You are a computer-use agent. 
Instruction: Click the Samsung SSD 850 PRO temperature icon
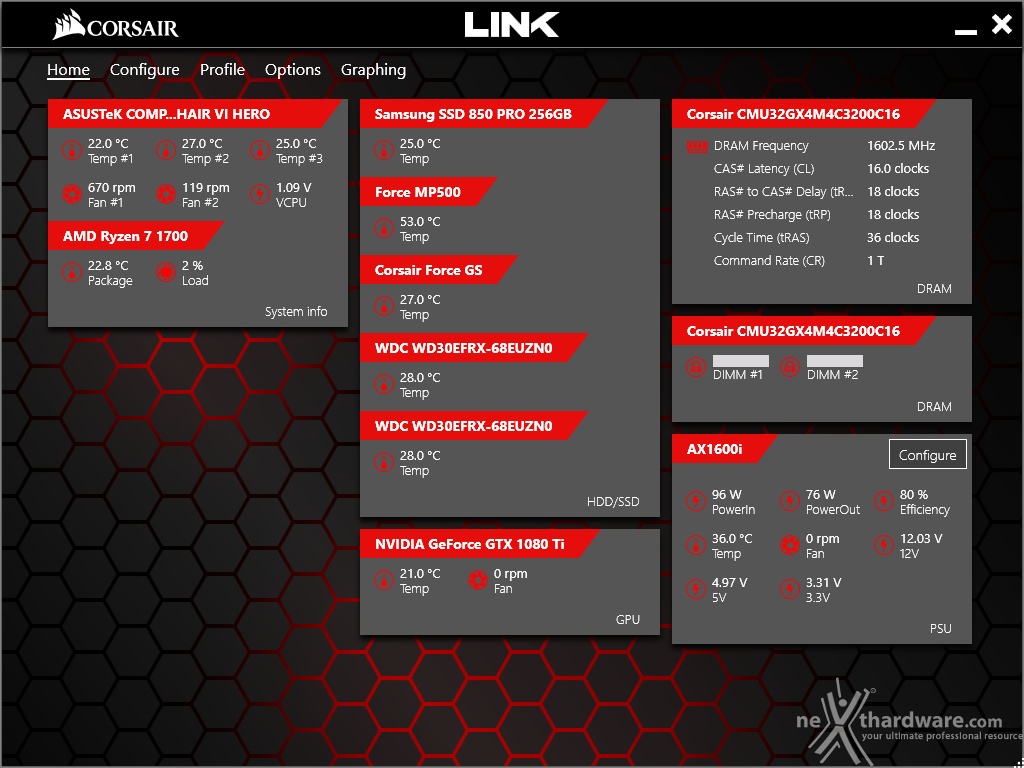pos(383,151)
